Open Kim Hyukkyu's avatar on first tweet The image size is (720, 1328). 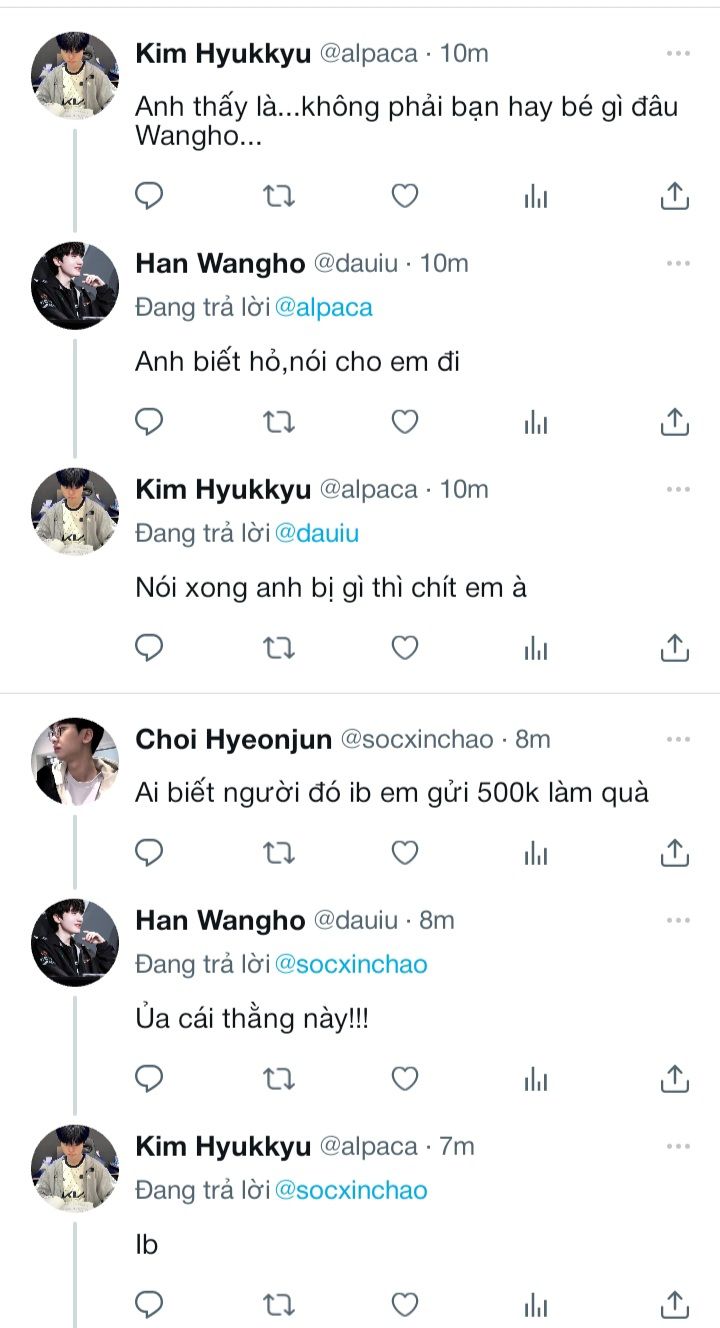(76, 75)
